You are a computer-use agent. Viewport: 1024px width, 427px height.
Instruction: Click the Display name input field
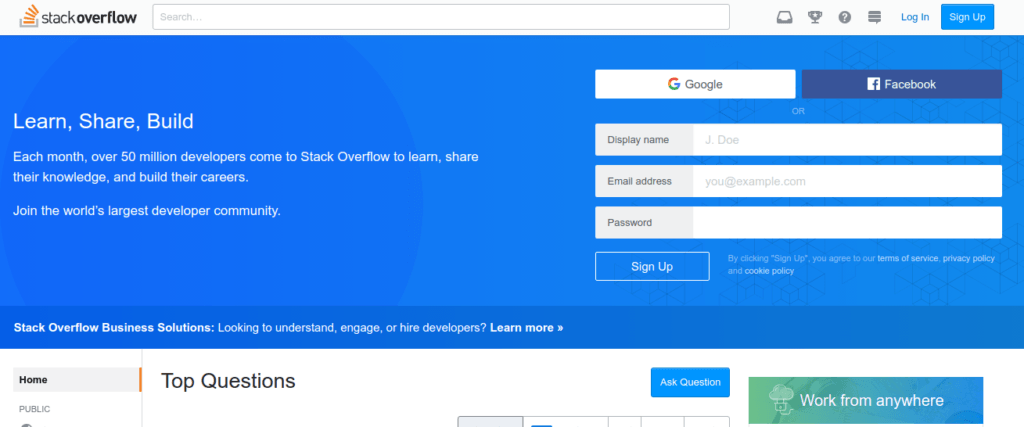pos(846,140)
